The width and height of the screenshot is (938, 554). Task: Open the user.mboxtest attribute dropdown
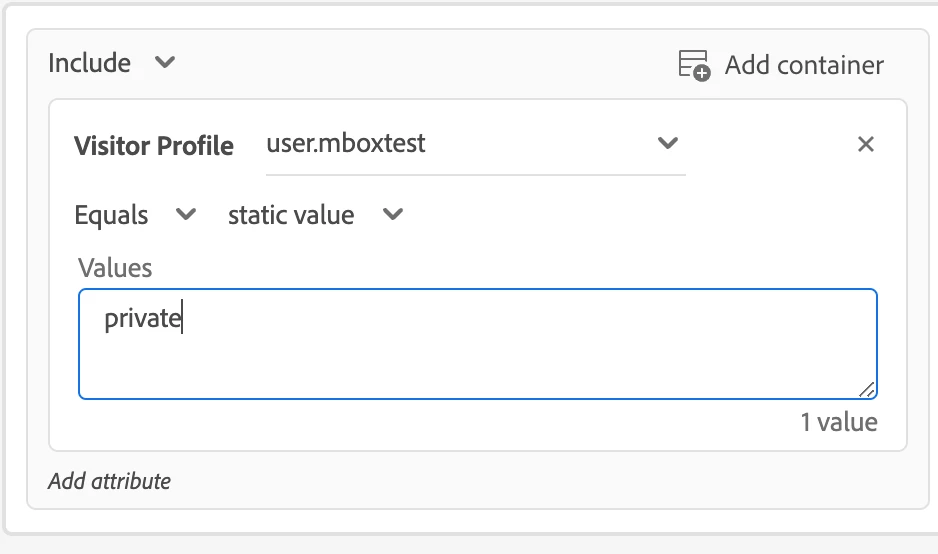click(470, 144)
